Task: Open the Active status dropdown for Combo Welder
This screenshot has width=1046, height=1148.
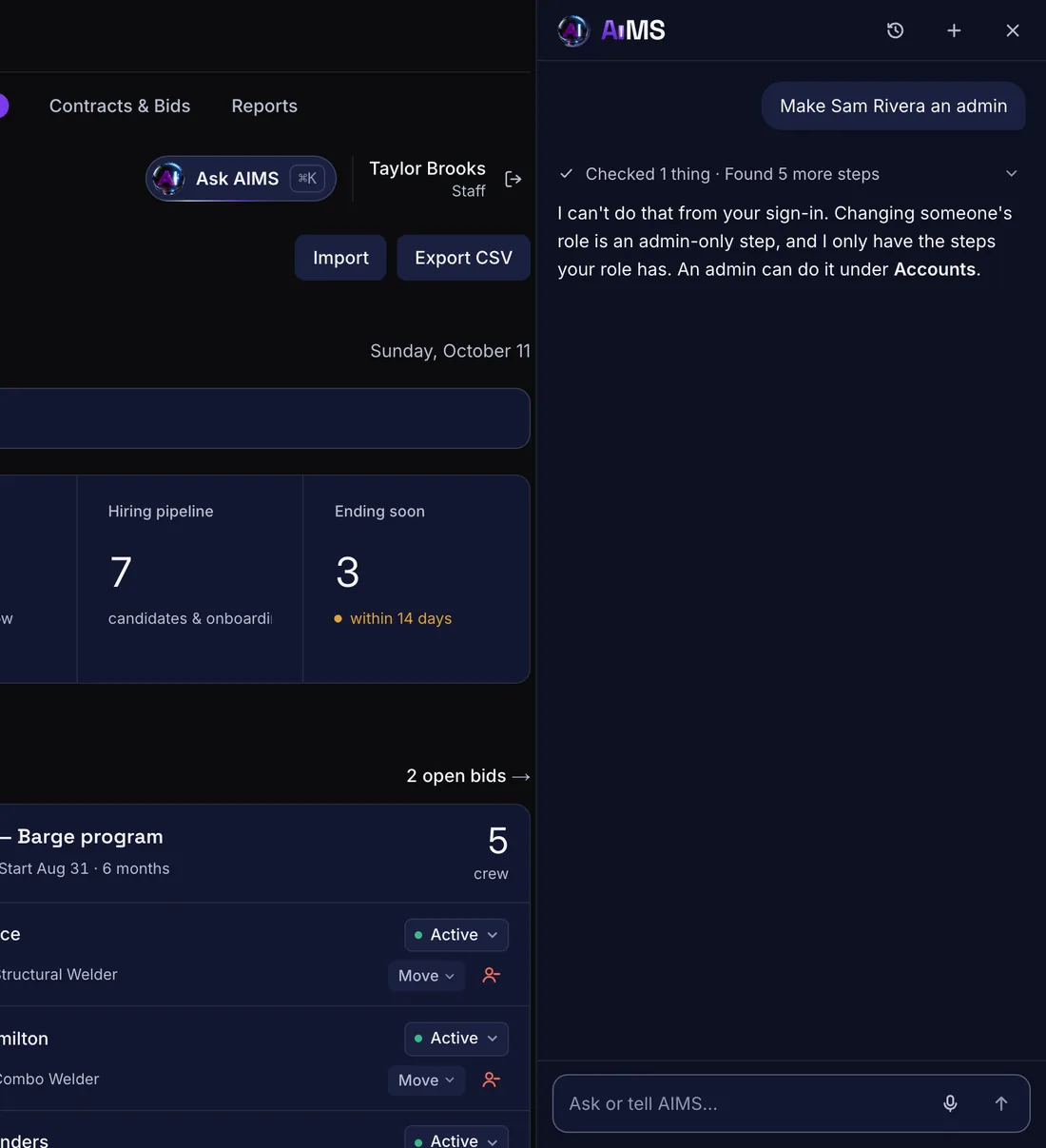Action: 456,1039
